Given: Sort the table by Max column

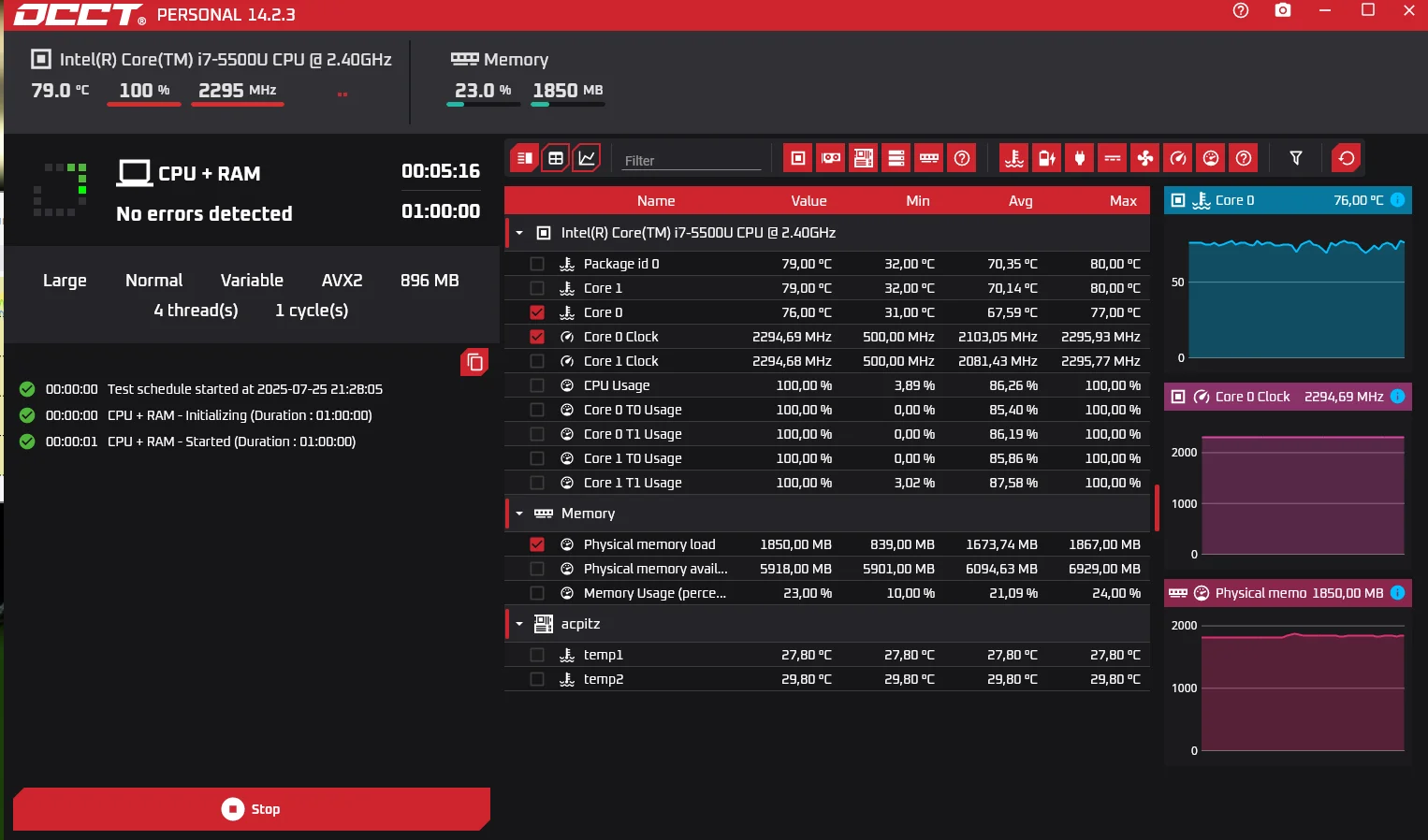Looking at the screenshot, I should point(1123,201).
